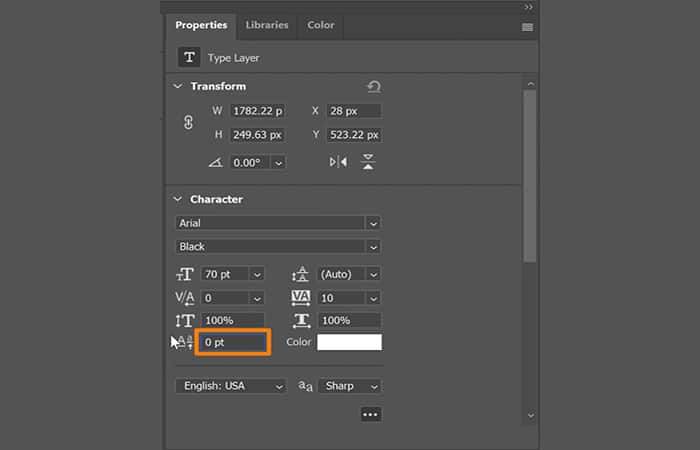Click the panel scrollbar down arrow
The height and width of the screenshot is (450, 700).
coord(530,415)
